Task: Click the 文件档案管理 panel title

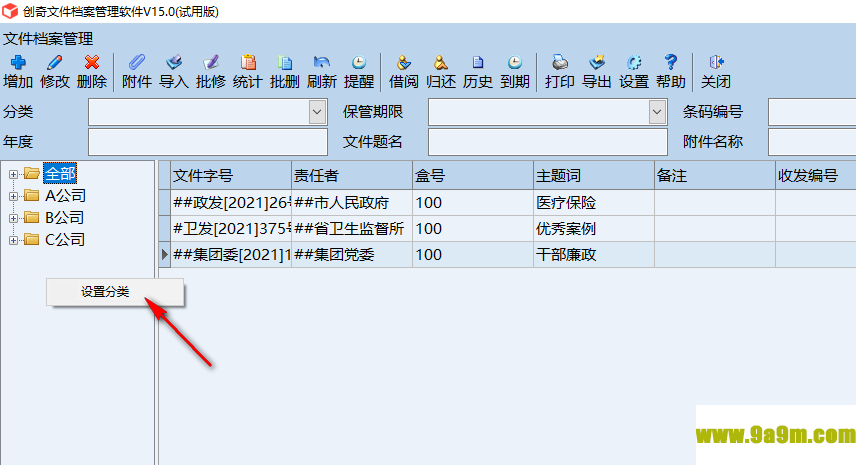Action: 48,39
